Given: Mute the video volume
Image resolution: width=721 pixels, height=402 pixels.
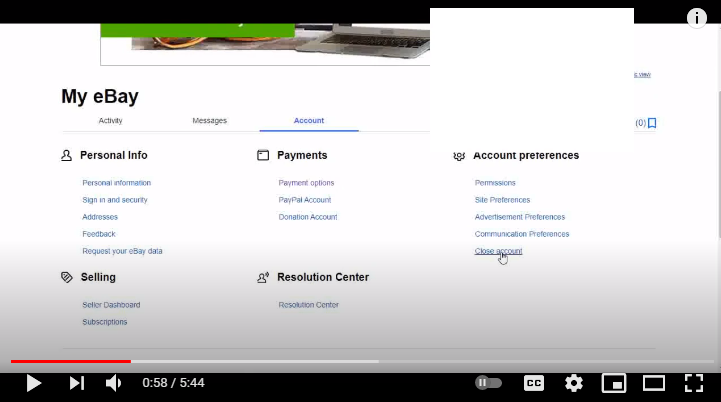Looking at the screenshot, I should [x=114, y=383].
